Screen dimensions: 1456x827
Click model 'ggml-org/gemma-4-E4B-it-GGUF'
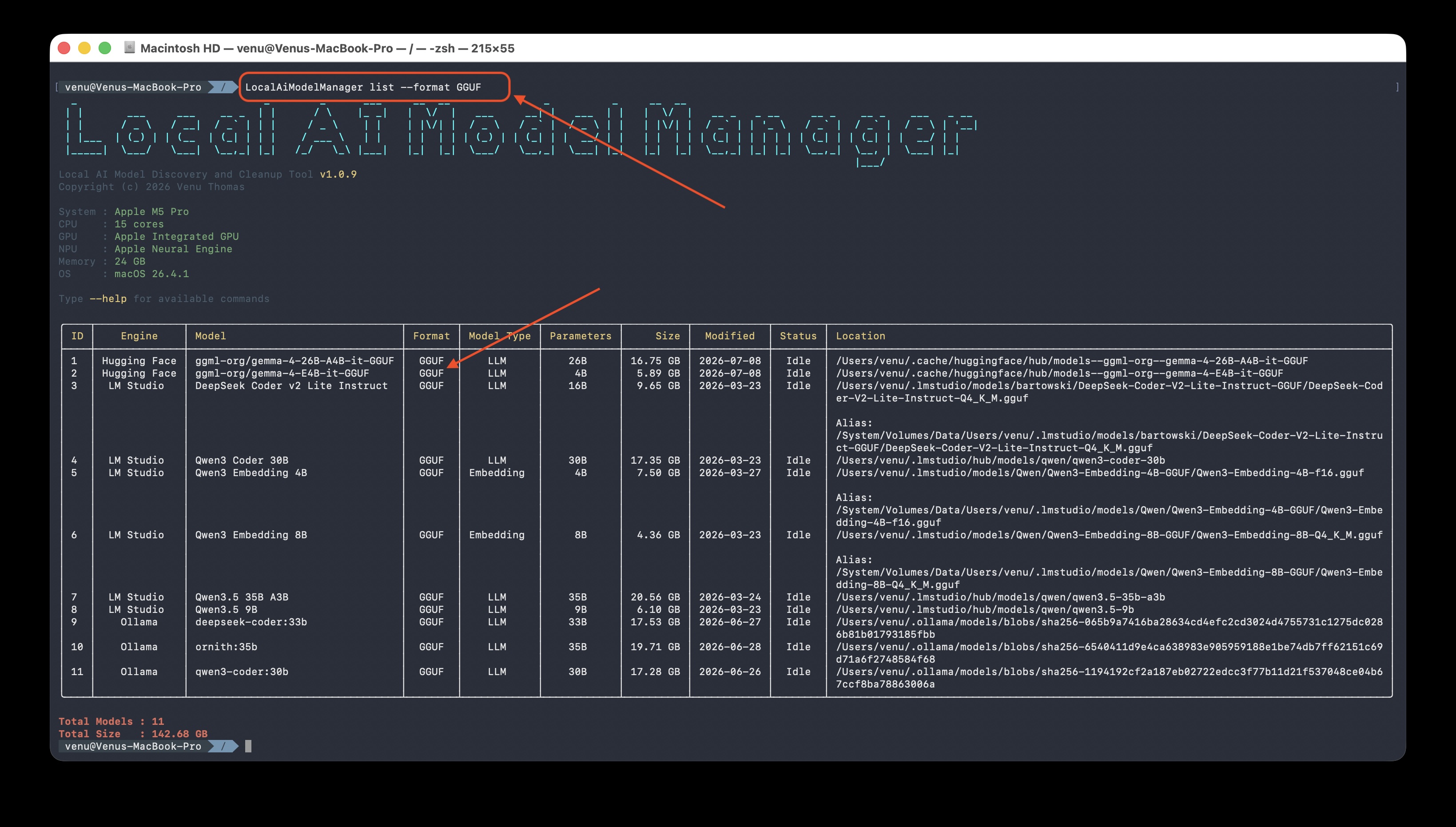click(282, 373)
